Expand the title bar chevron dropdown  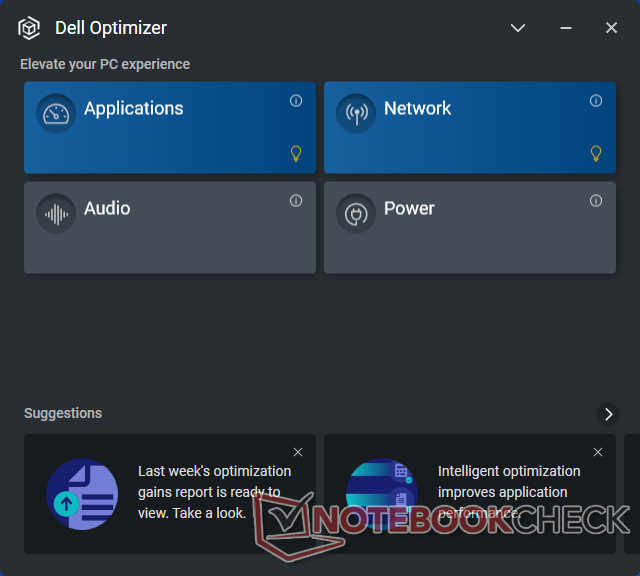click(x=518, y=28)
